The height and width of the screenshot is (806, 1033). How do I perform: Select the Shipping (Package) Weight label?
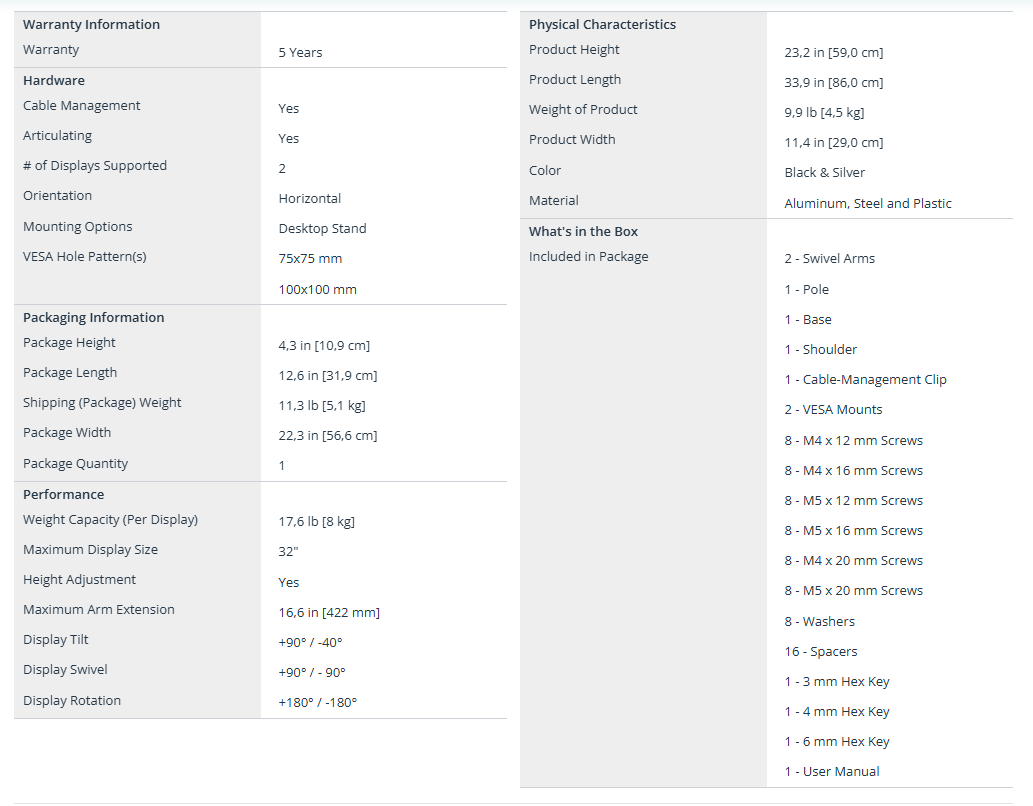click(102, 402)
